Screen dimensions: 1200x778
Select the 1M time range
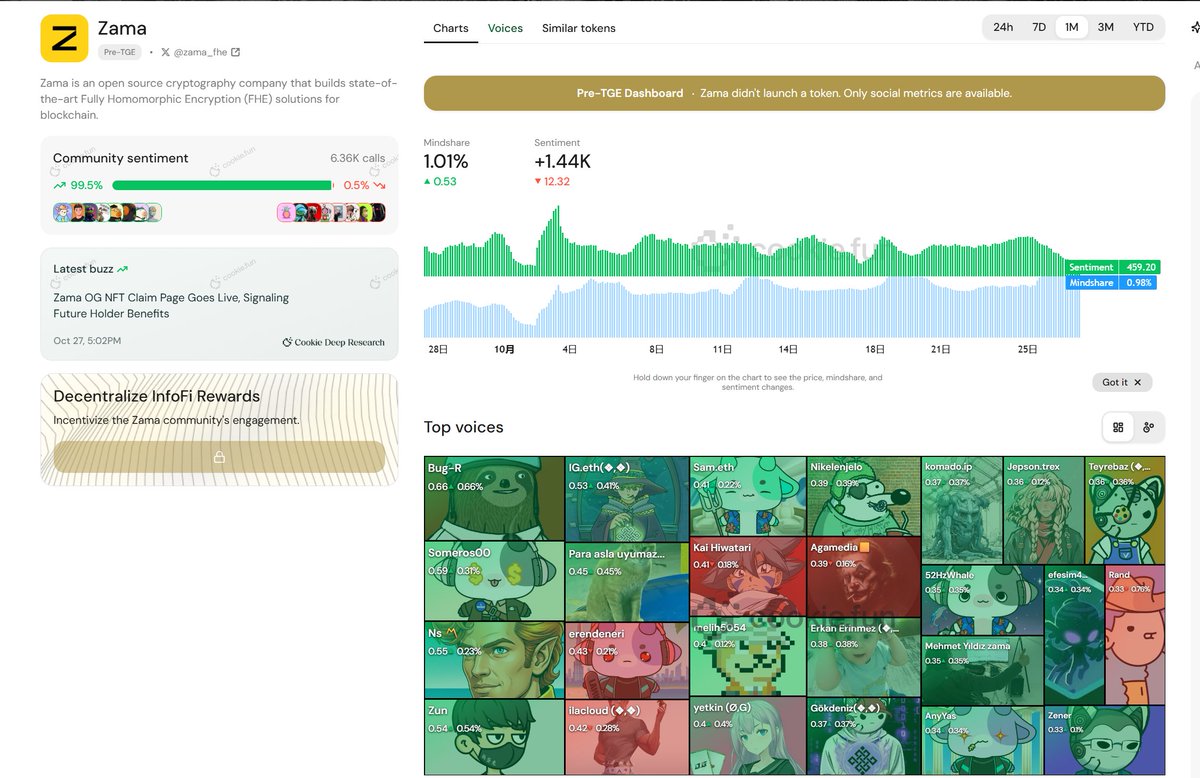tap(1071, 27)
